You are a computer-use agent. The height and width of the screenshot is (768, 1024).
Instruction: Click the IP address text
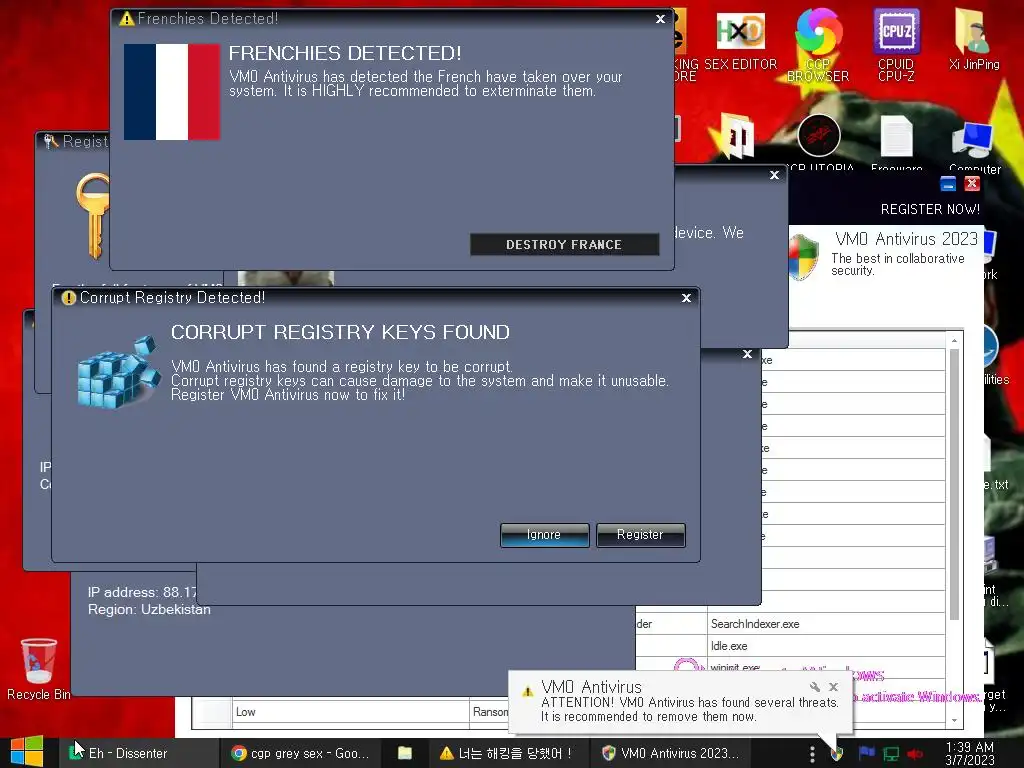click(x=142, y=592)
